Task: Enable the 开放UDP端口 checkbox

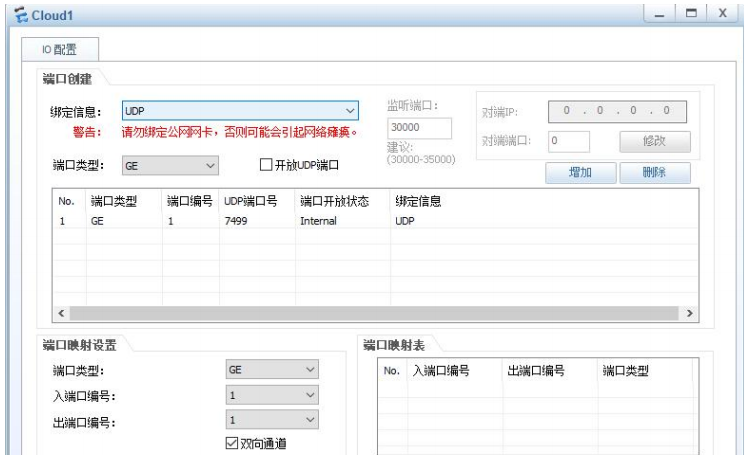Action: pos(265,165)
